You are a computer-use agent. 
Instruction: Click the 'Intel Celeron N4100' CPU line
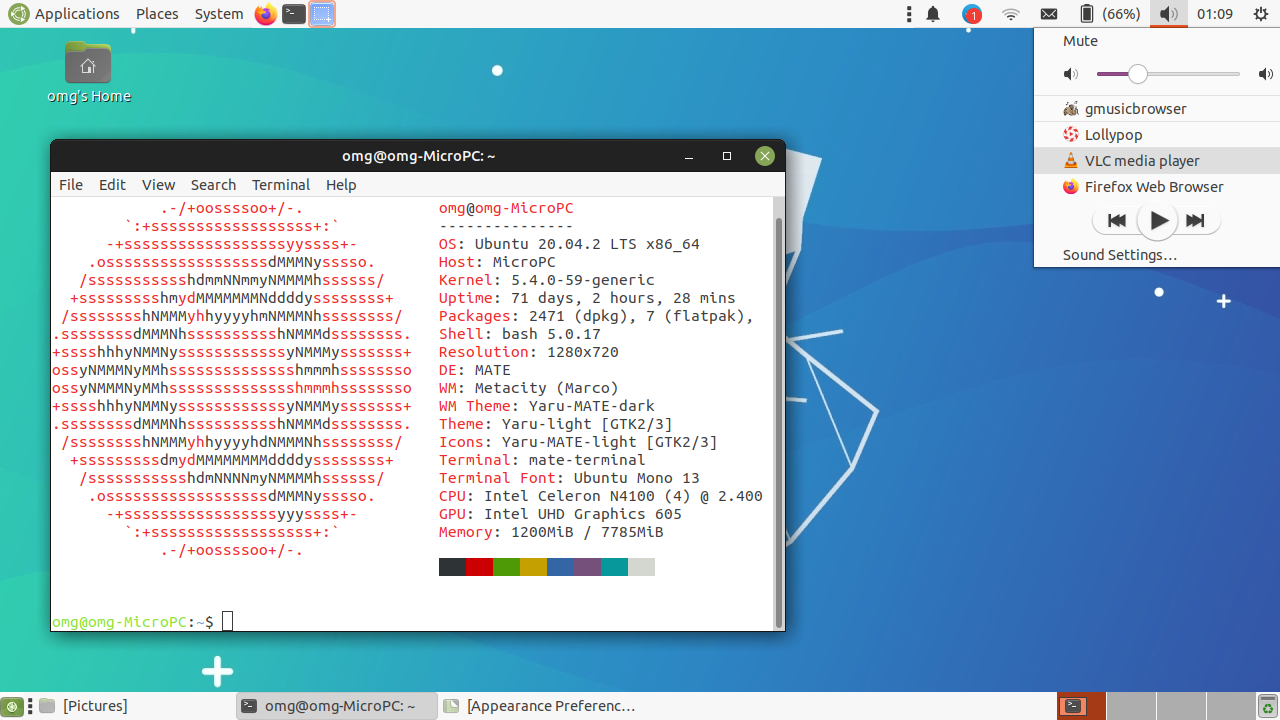coord(601,496)
